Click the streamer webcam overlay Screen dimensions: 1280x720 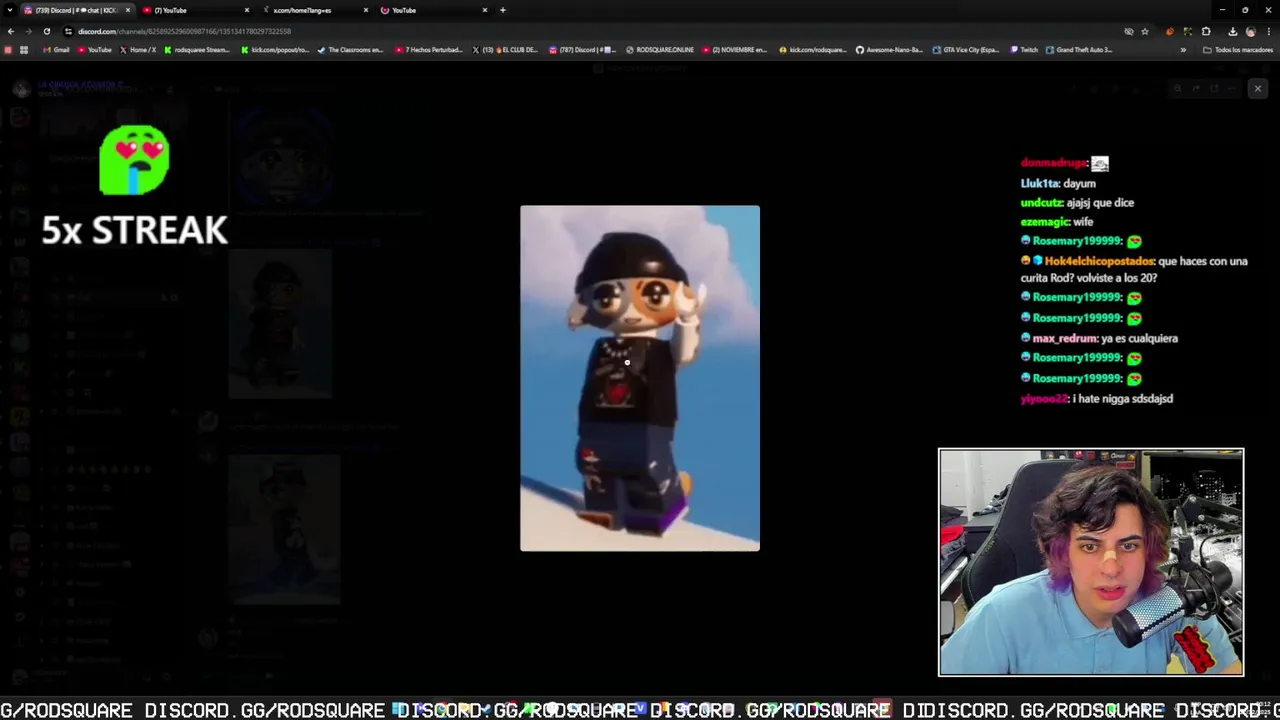pyautogui.click(x=1091, y=562)
